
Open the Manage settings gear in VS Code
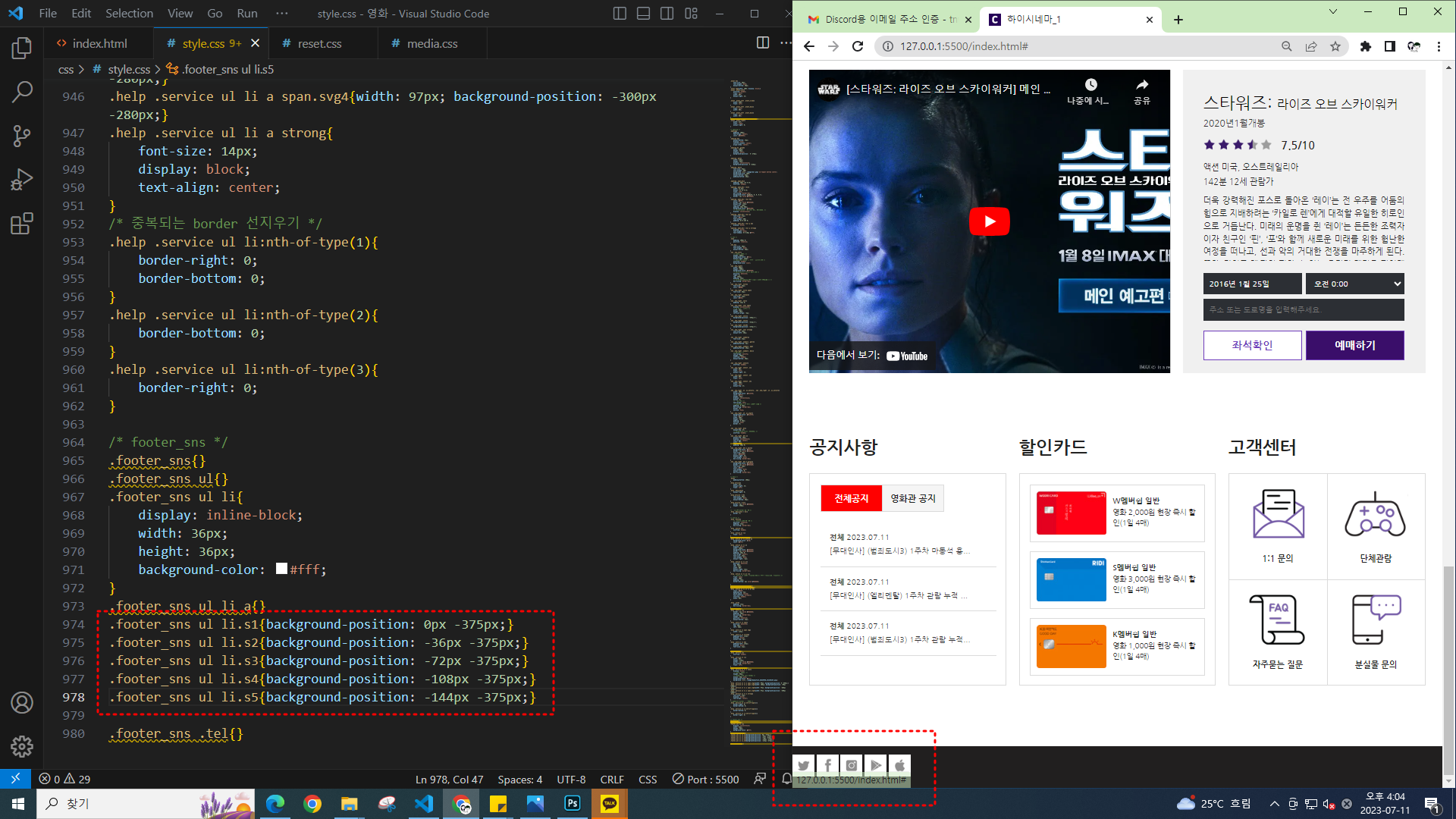(x=21, y=746)
